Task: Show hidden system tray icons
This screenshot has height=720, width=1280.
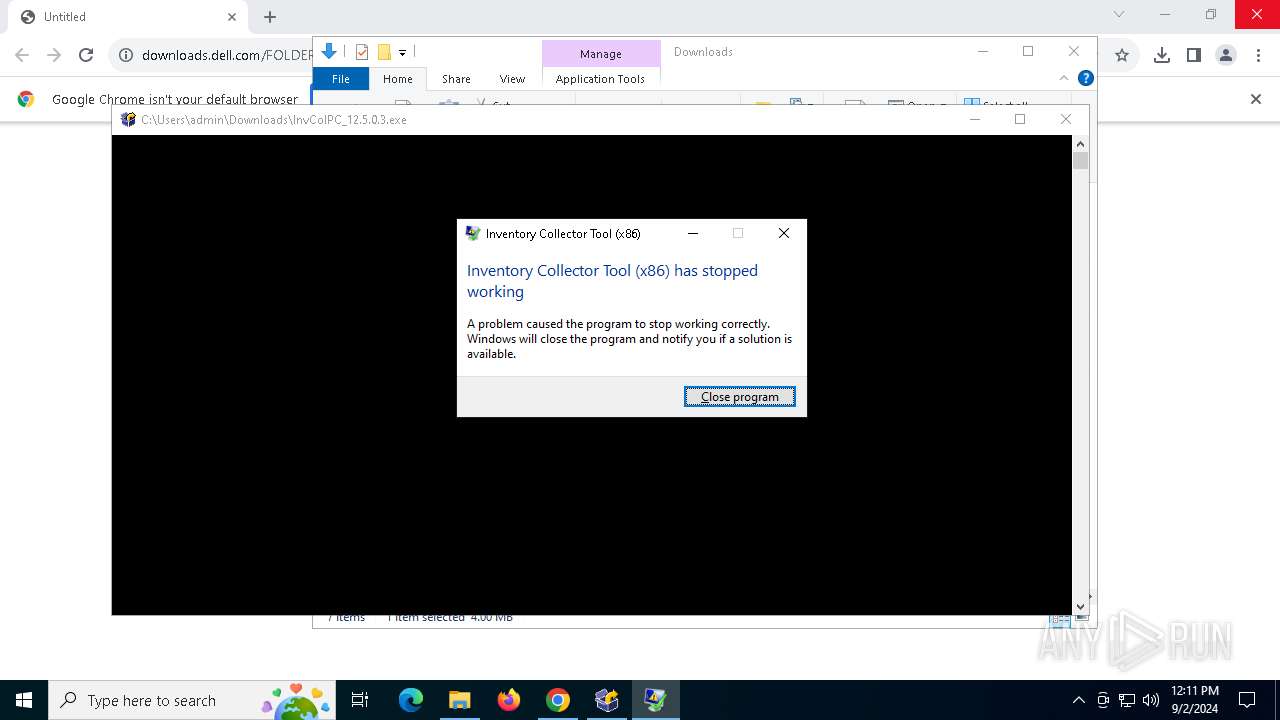Action: point(1078,700)
